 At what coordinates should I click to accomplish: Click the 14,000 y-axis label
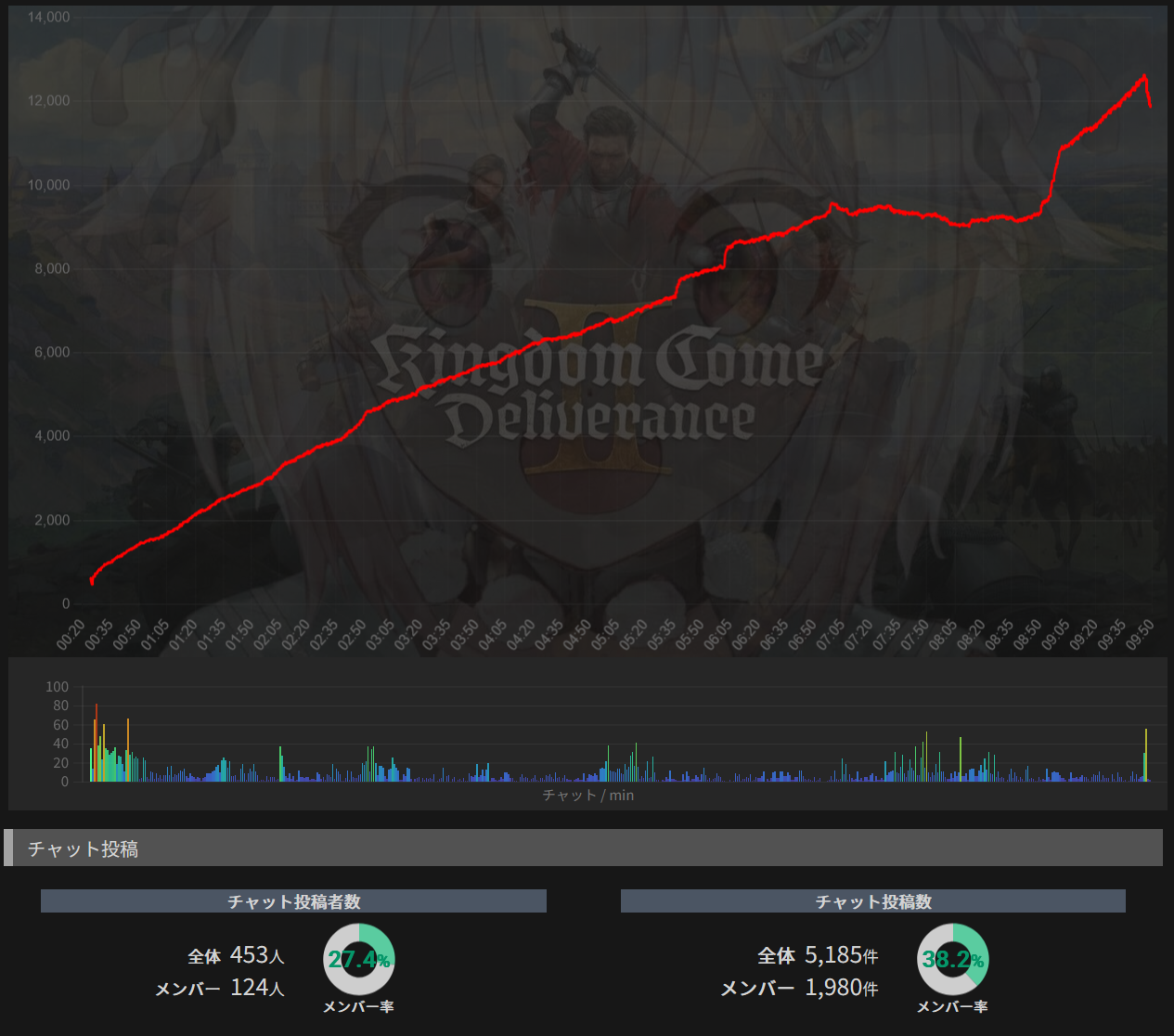tap(48, 17)
